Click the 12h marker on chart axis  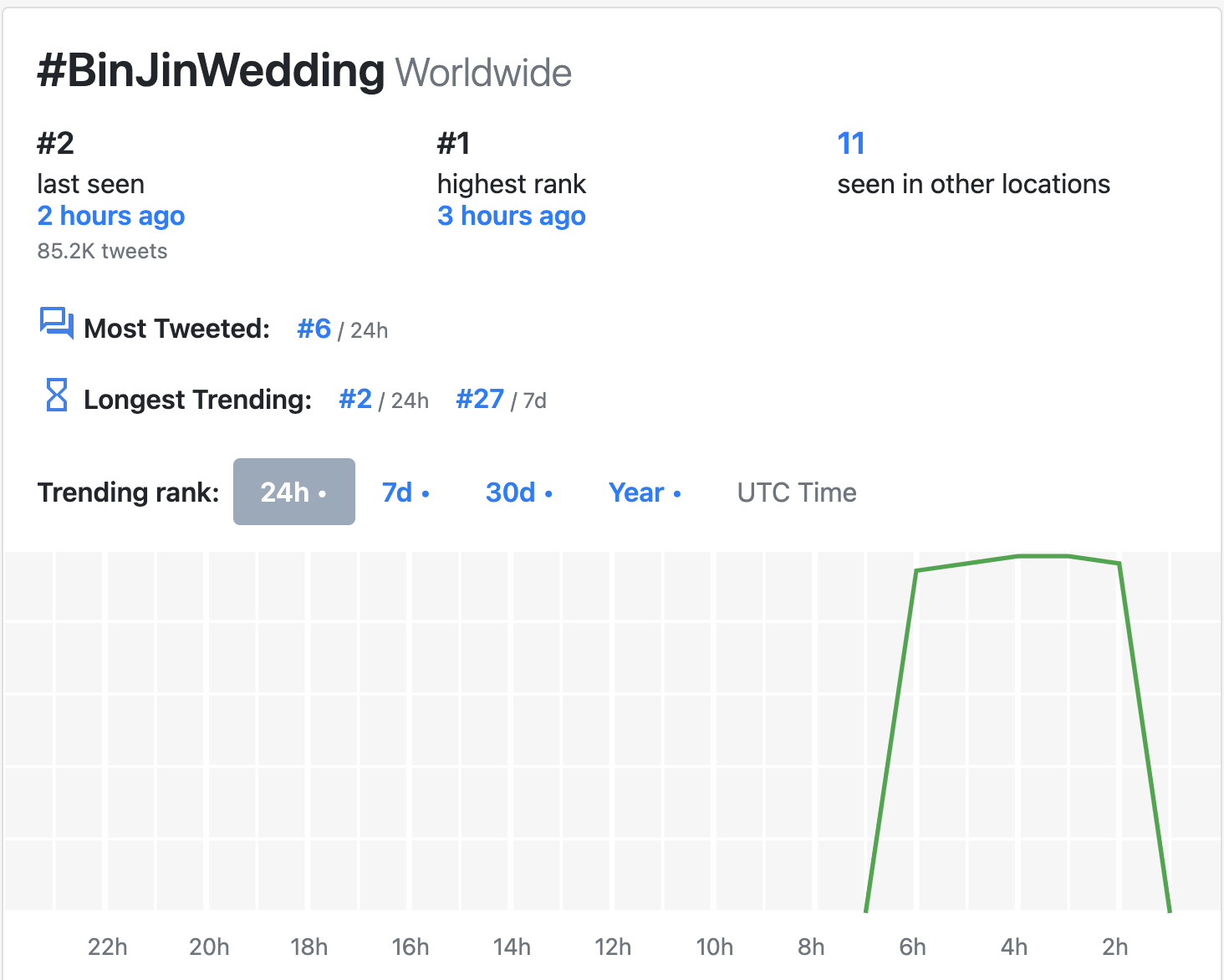[613, 947]
